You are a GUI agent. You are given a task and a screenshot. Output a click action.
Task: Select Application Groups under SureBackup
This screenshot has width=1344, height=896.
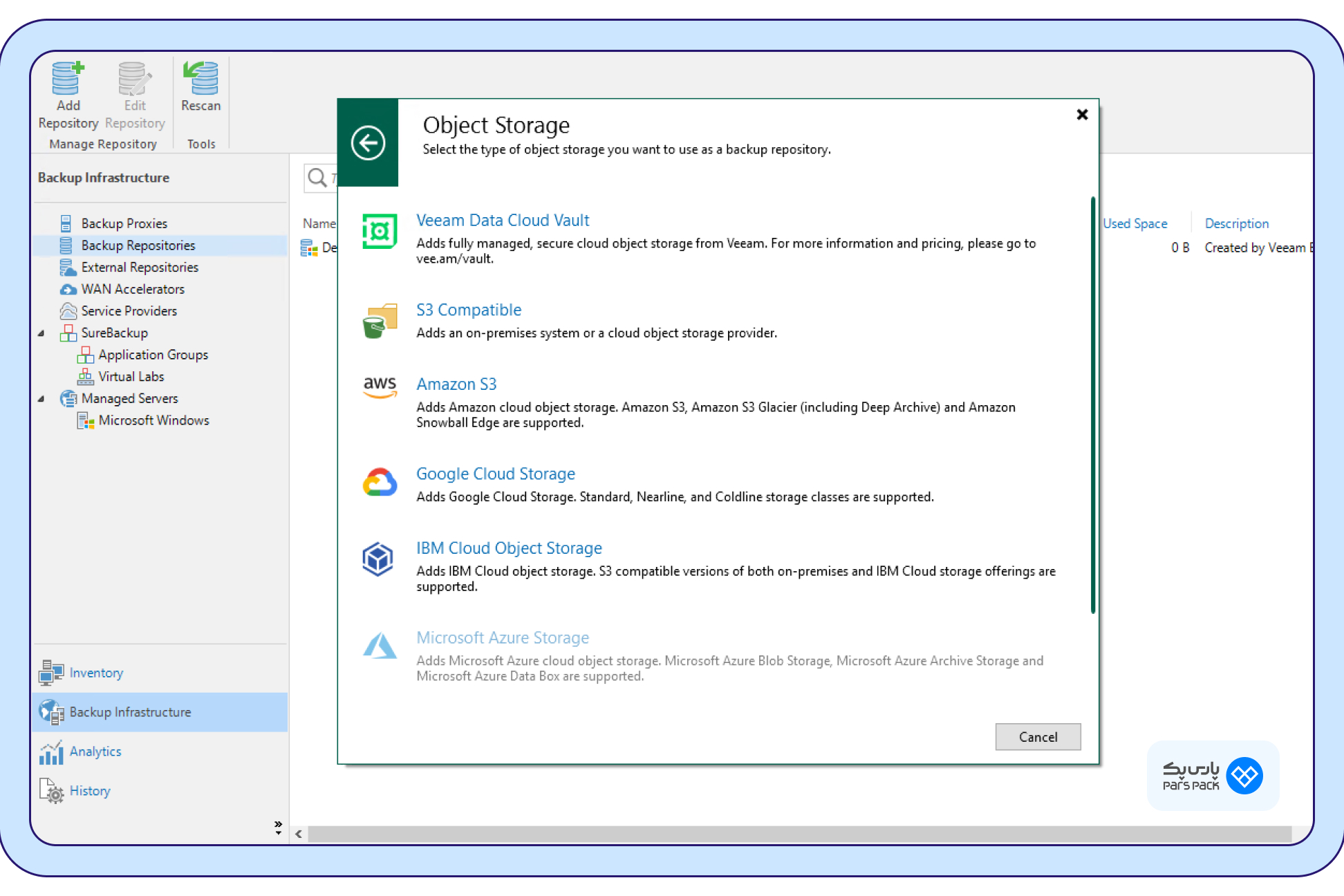(153, 355)
